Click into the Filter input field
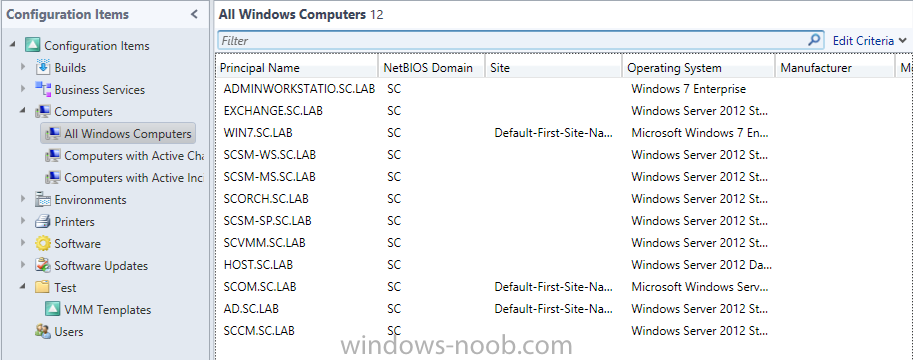Viewport: 913px width, 360px height. point(512,40)
